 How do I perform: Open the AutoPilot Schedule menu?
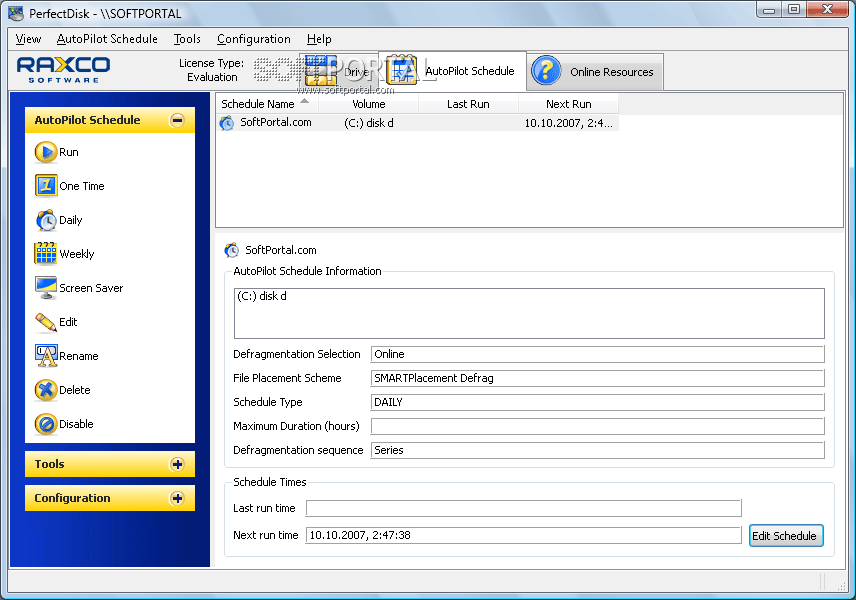(107, 39)
